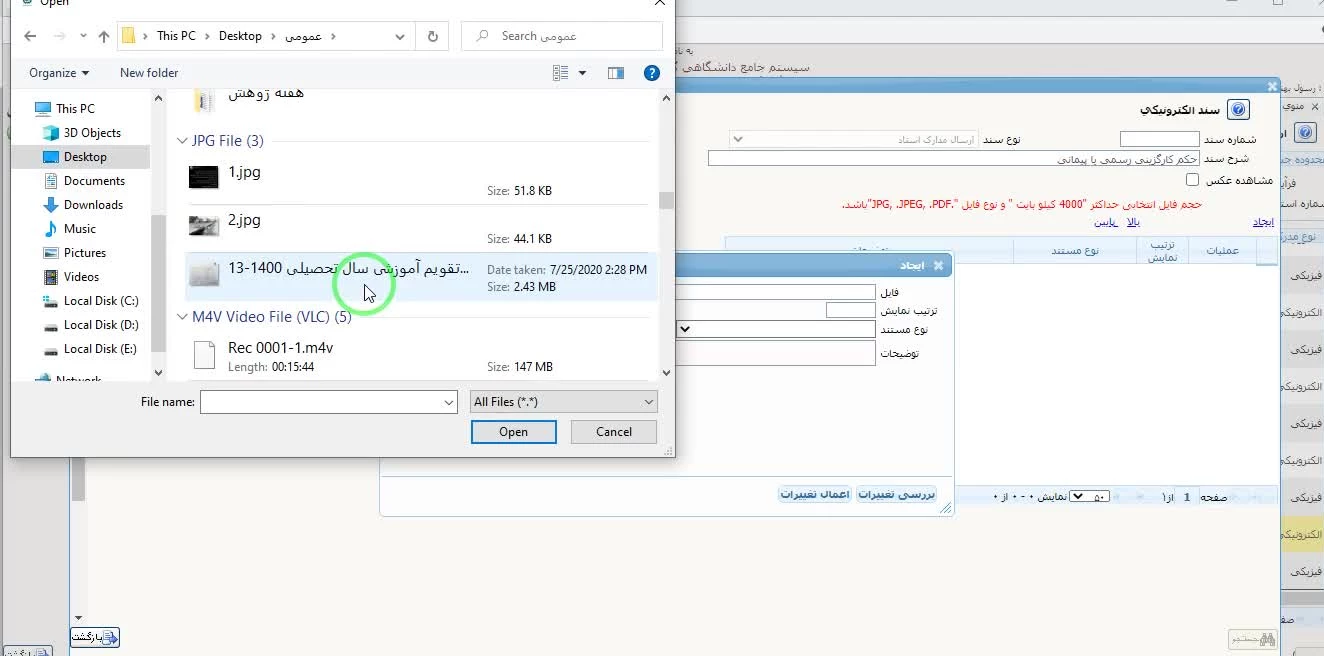Click the Back arrow in Open dialog

[30, 36]
